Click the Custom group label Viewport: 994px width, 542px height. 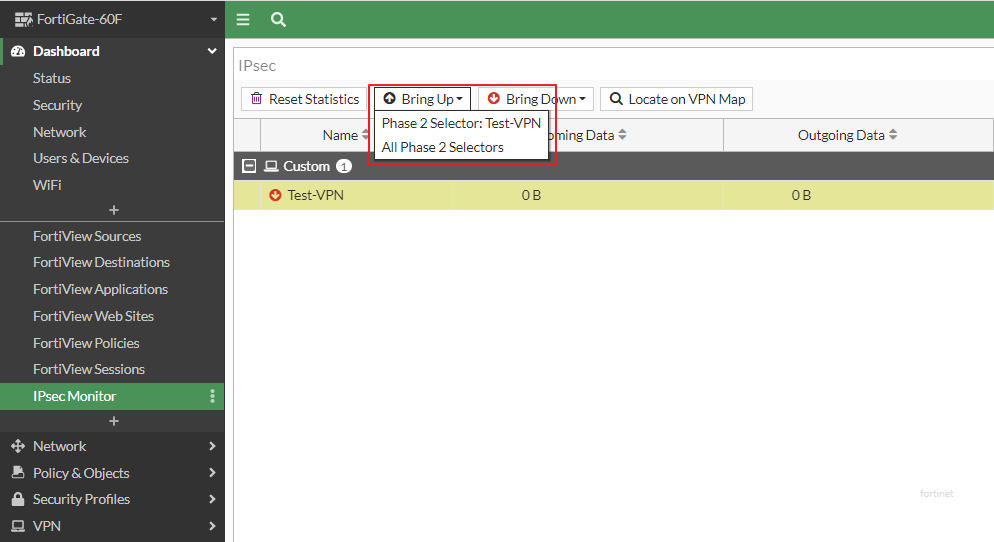tap(306, 166)
